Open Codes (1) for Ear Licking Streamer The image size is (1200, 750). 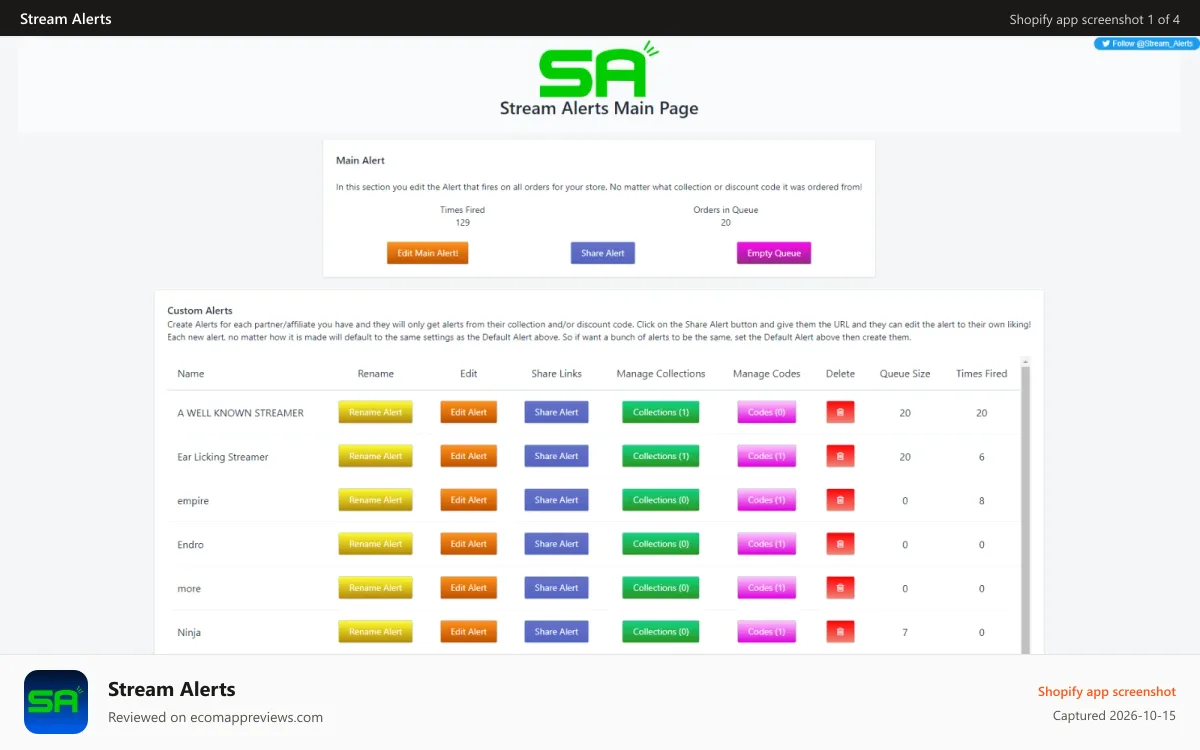[x=767, y=456]
